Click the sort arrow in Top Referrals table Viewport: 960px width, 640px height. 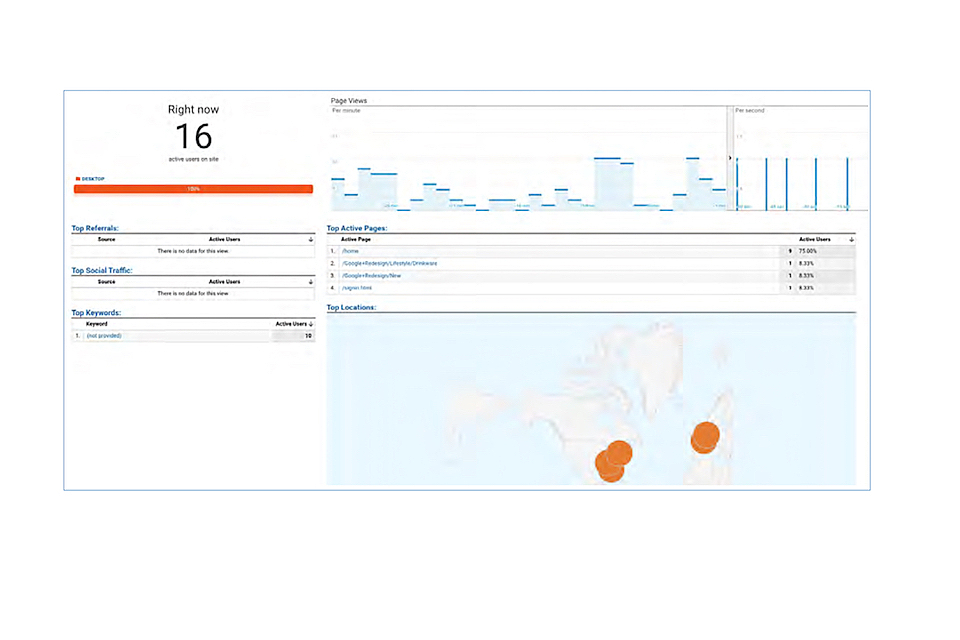311,240
